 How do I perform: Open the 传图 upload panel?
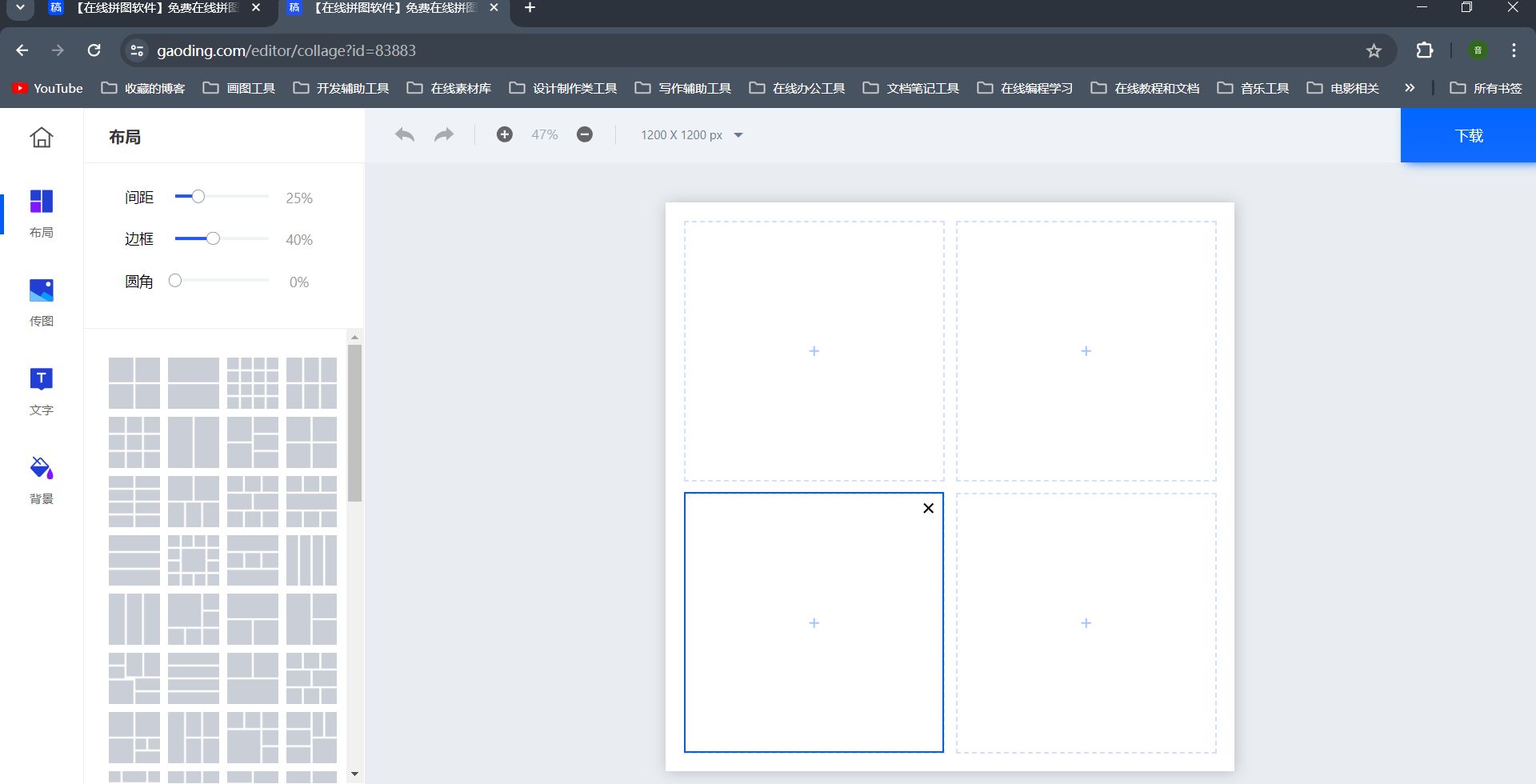click(42, 302)
